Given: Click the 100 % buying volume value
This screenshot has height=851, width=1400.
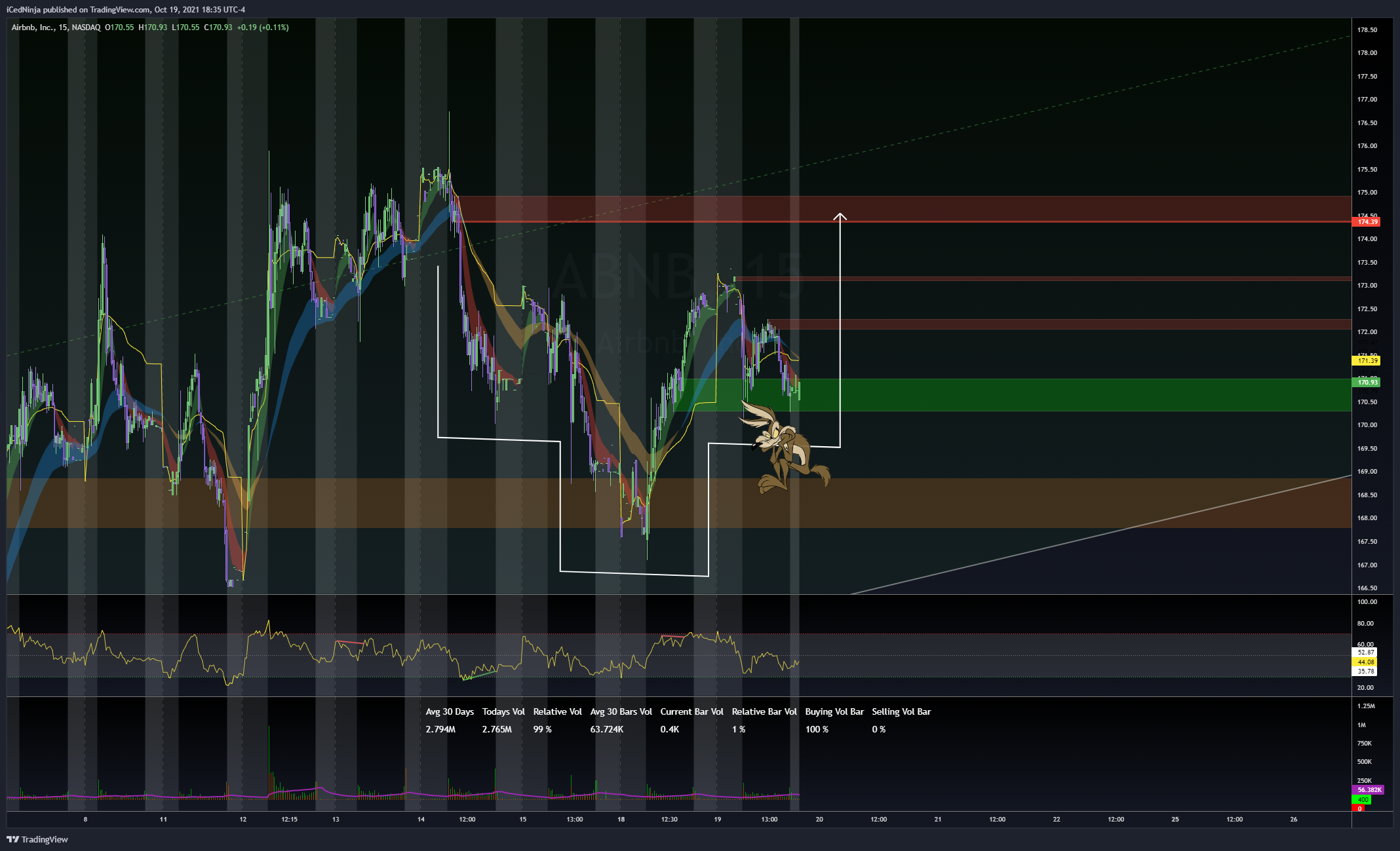Looking at the screenshot, I should [x=817, y=730].
